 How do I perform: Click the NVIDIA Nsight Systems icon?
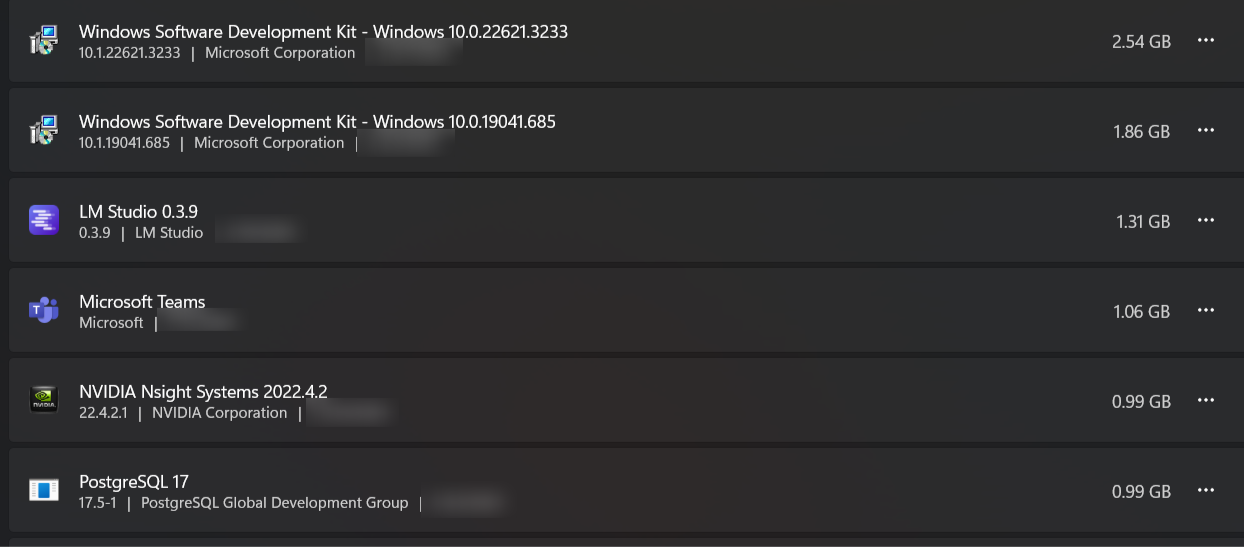click(44, 401)
